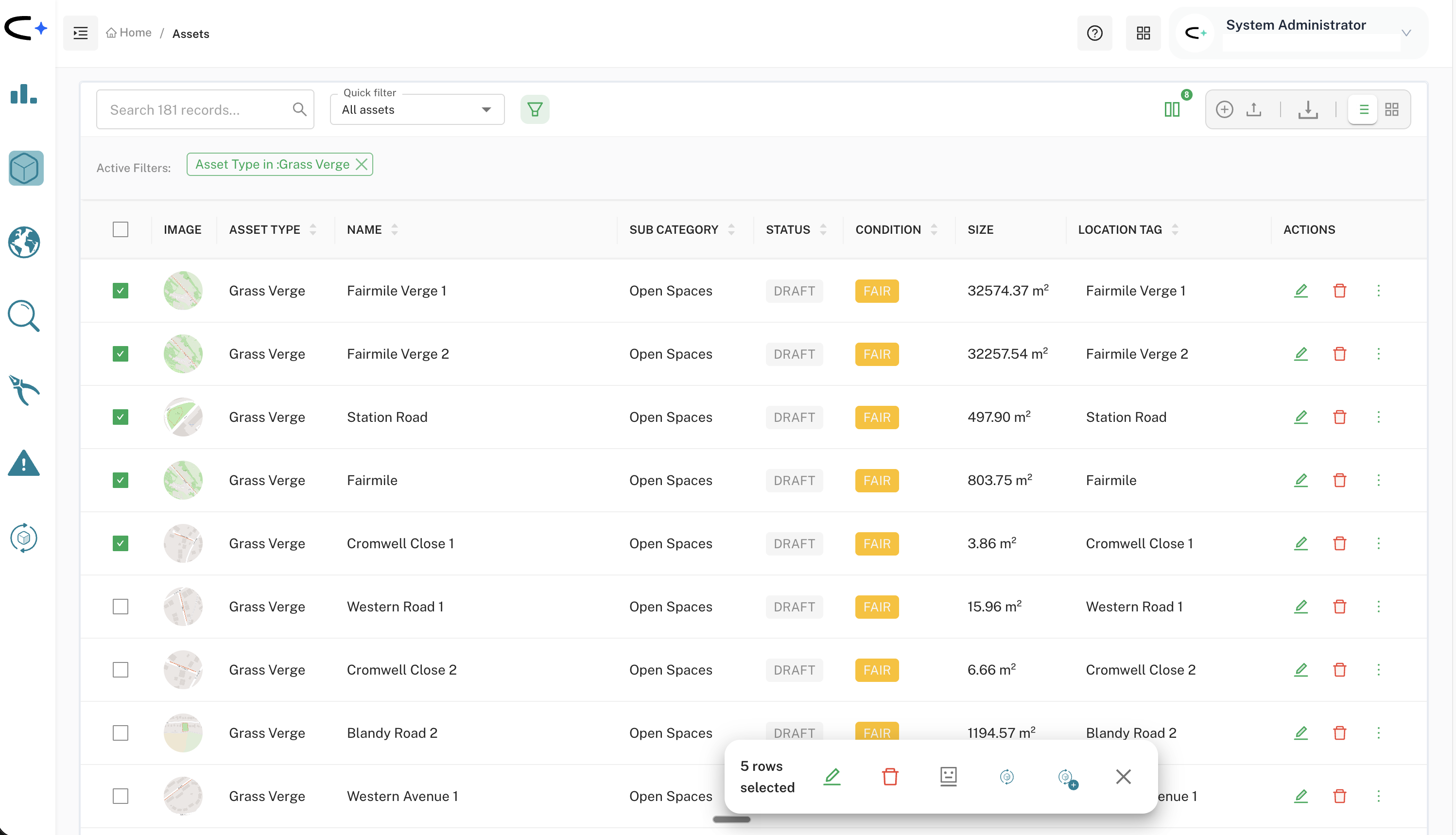Sort by Status column

(823, 229)
